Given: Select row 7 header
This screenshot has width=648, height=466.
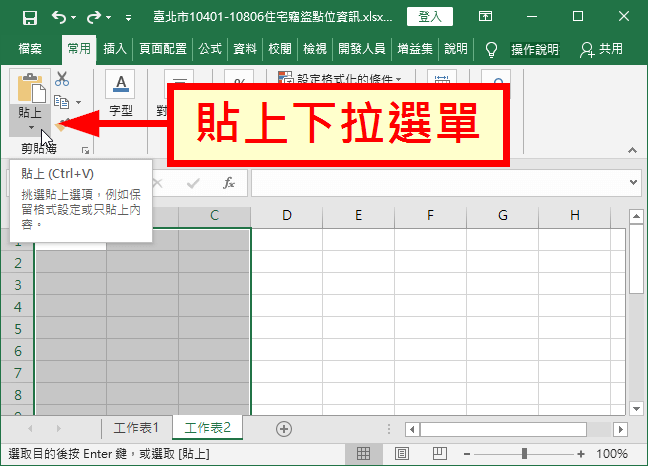Looking at the screenshot, I should pyautogui.click(x=17, y=373).
